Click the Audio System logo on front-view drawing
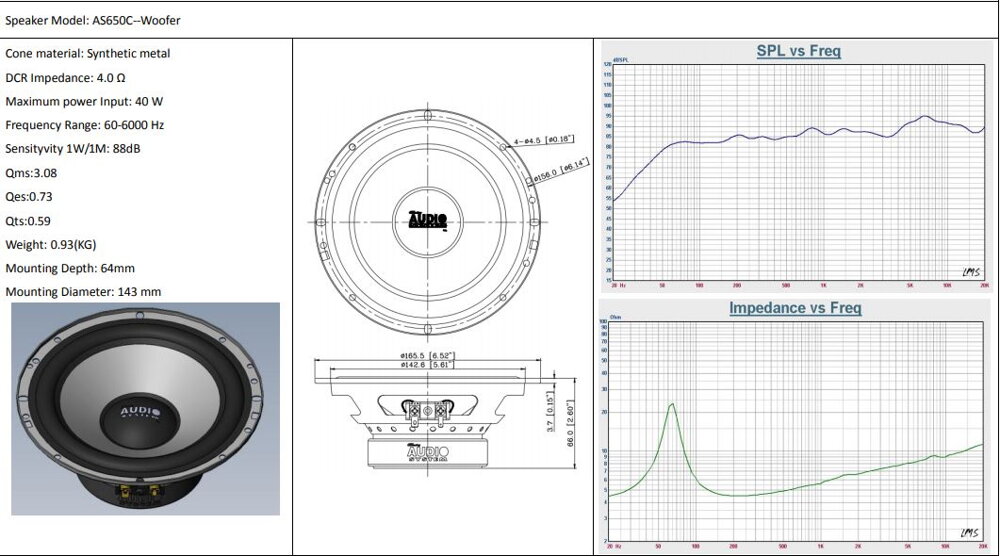 427,221
